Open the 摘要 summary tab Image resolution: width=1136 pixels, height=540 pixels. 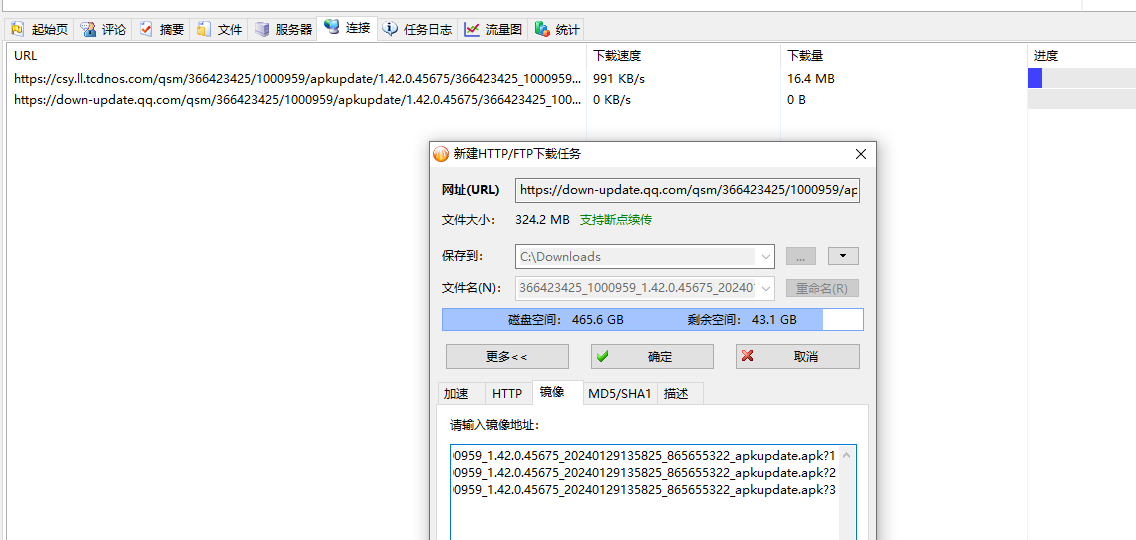click(x=161, y=29)
